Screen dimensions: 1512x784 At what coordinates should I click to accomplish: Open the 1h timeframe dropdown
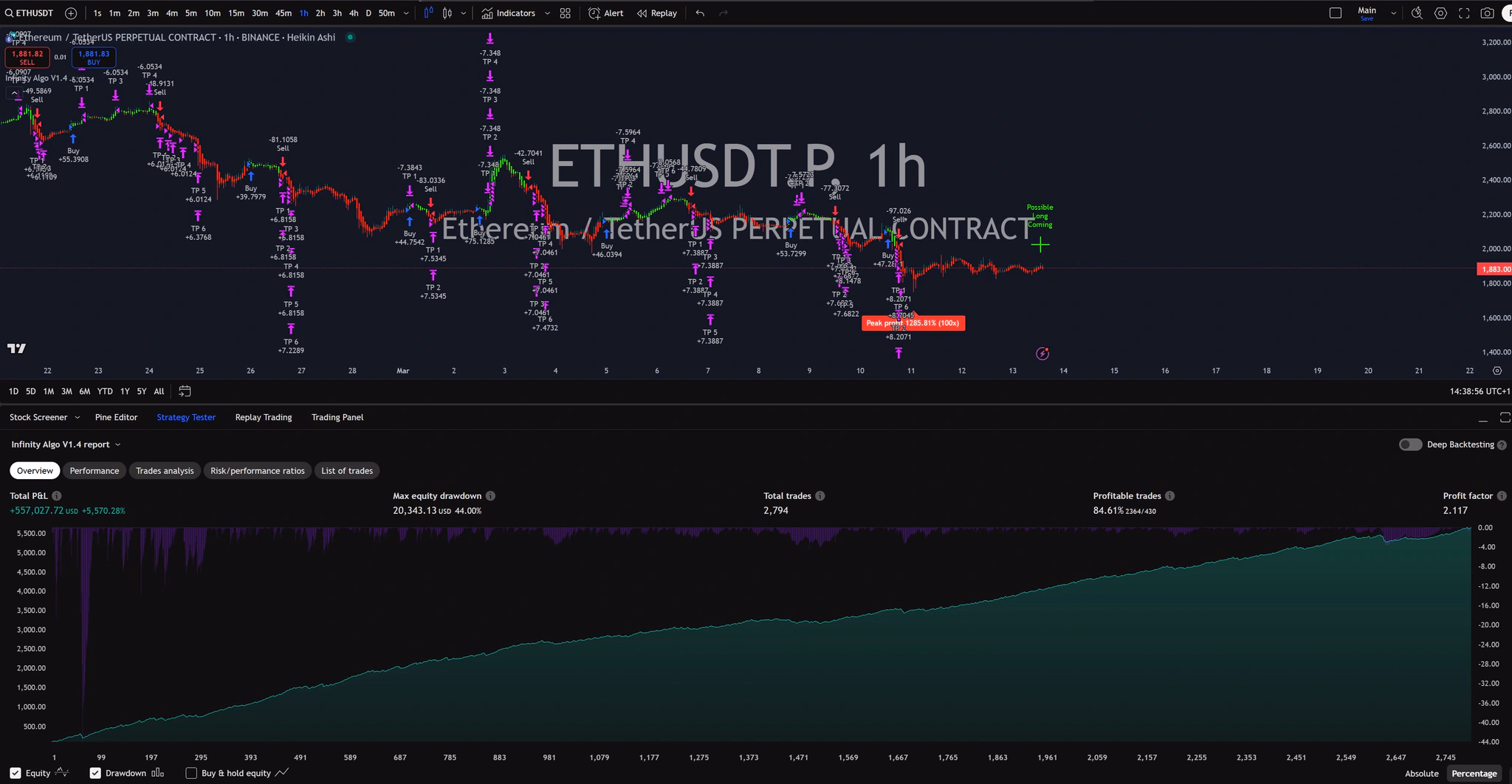point(405,13)
